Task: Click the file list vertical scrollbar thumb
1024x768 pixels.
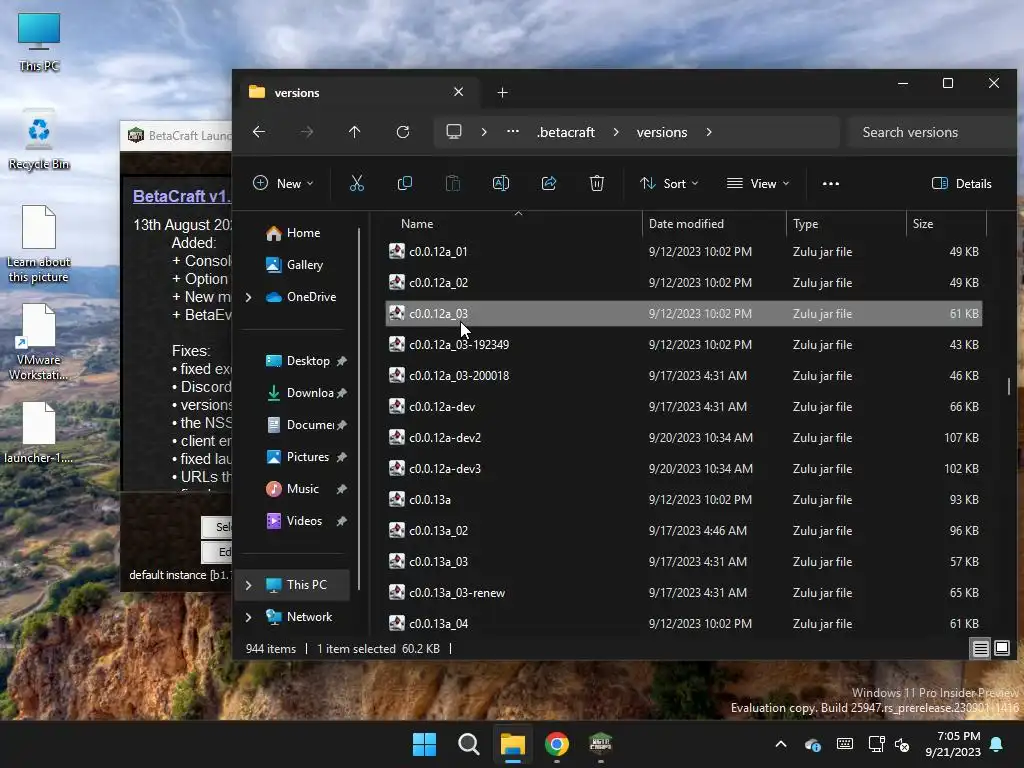Action: point(1009,386)
